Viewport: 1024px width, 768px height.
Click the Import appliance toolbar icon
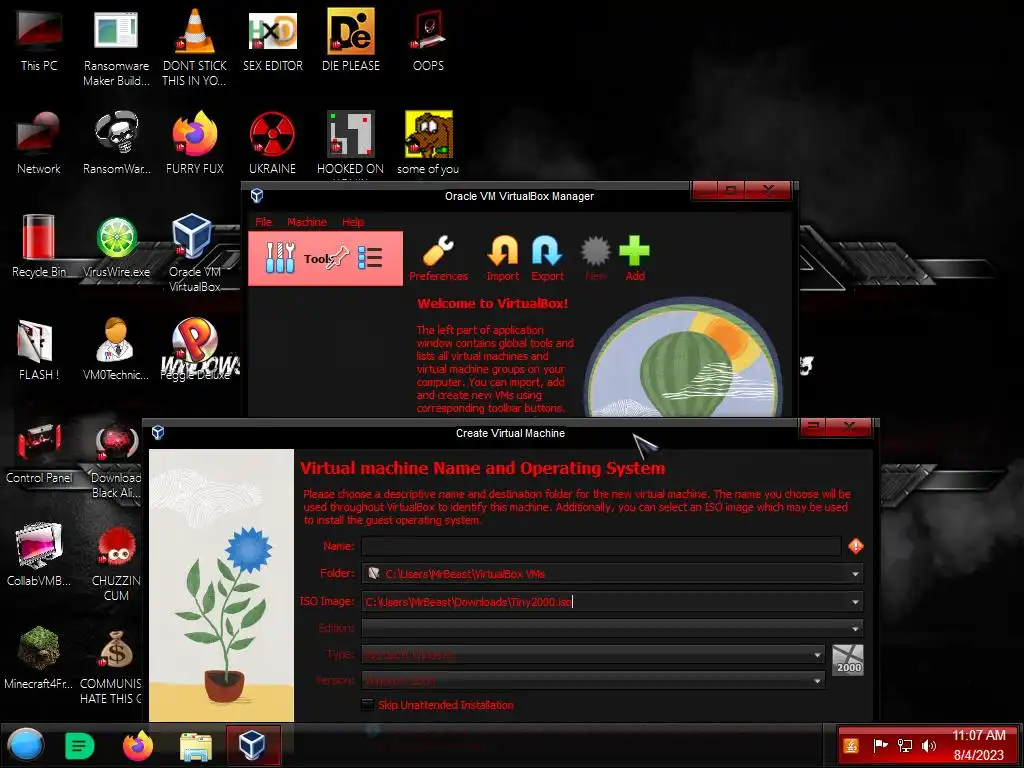click(x=502, y=258)
